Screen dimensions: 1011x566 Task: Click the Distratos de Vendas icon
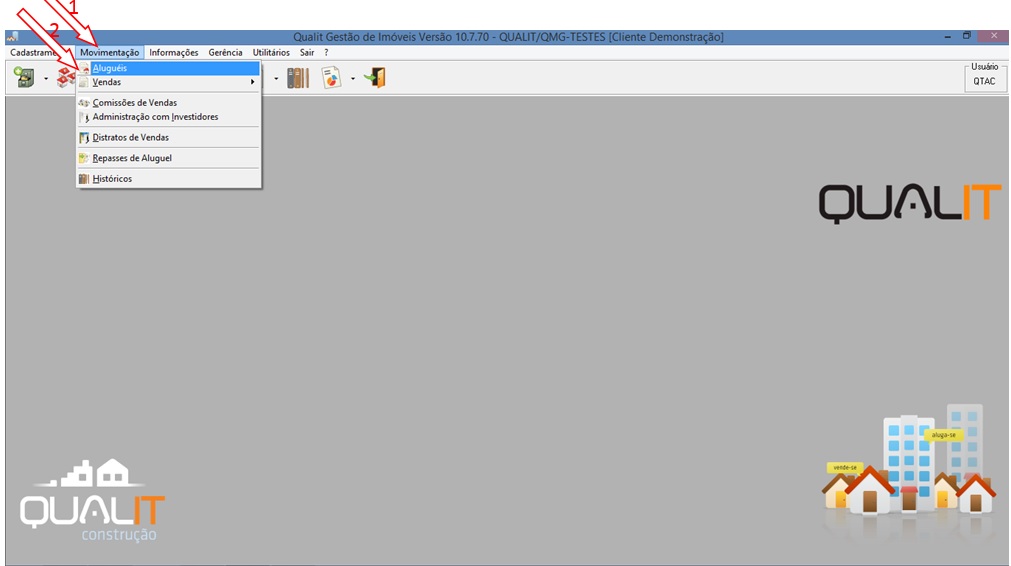(84, 137)
